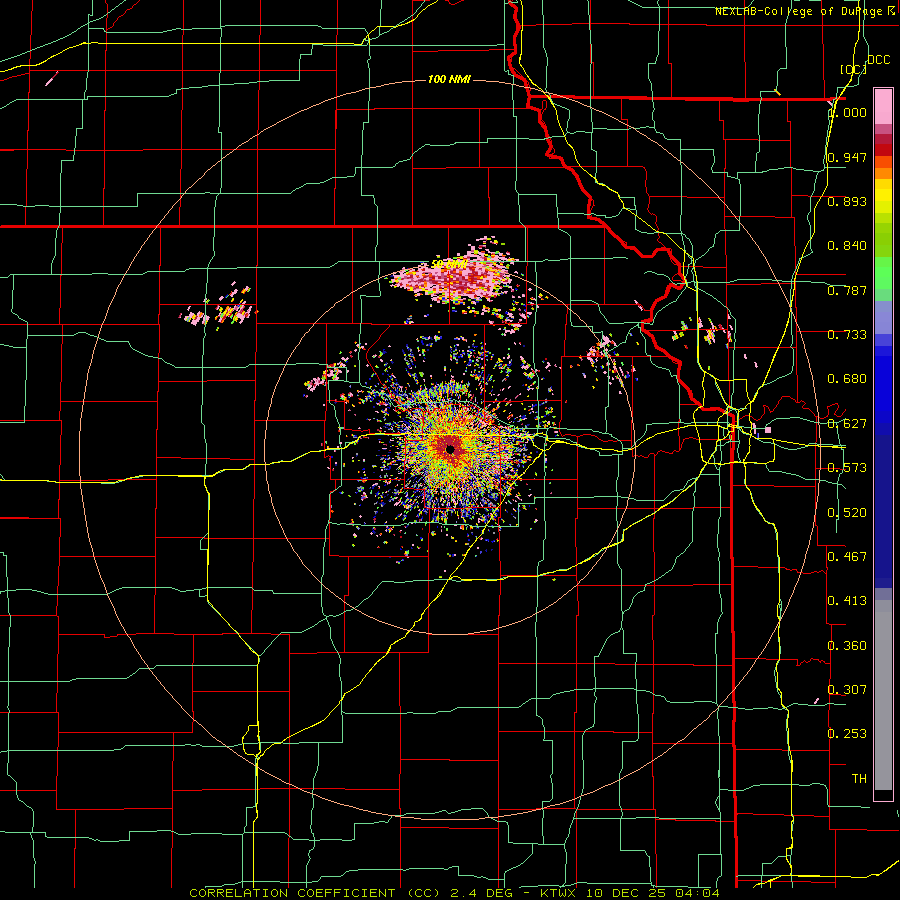Click the 0.307 value on the color scale
Image resolution: width=900 pixels, height=900 pixels.
click(847, 689)
